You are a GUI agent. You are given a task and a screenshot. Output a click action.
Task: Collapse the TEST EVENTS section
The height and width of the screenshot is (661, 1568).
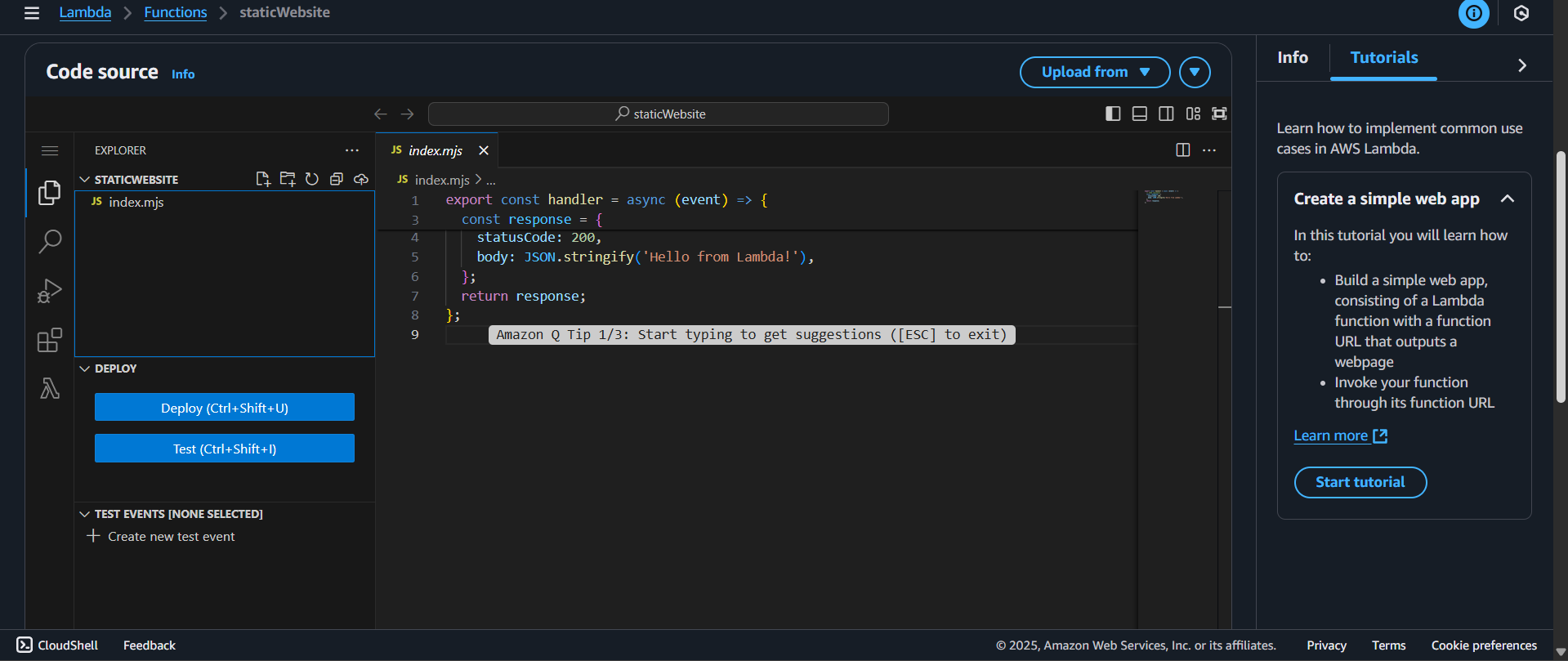click(84, 514)
